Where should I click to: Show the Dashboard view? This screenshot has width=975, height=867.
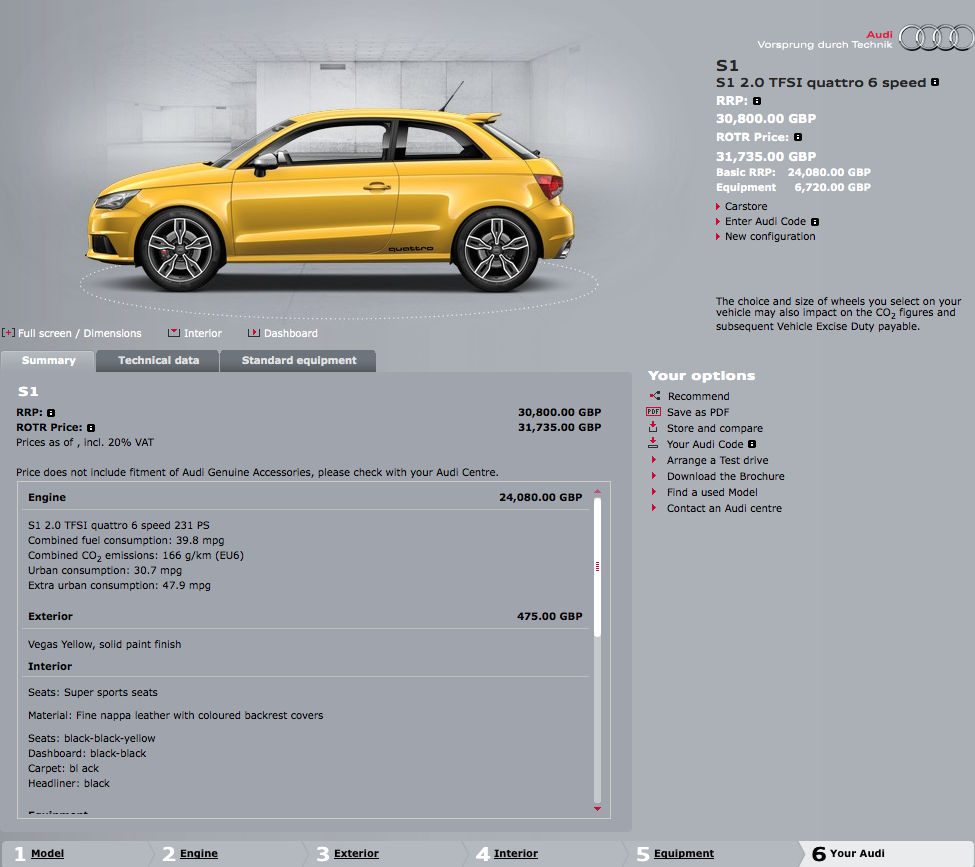[x=290, y=333]
